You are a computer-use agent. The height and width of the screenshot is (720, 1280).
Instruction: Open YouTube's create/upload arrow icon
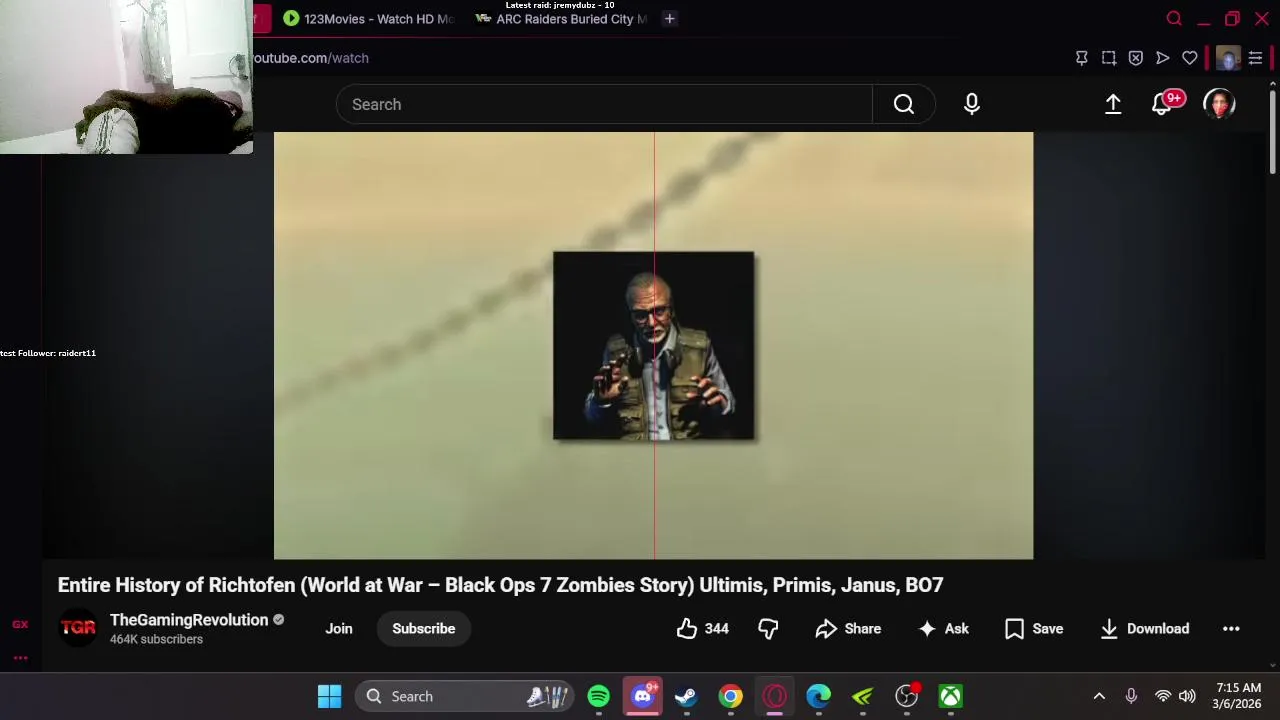coord(1113,104)
